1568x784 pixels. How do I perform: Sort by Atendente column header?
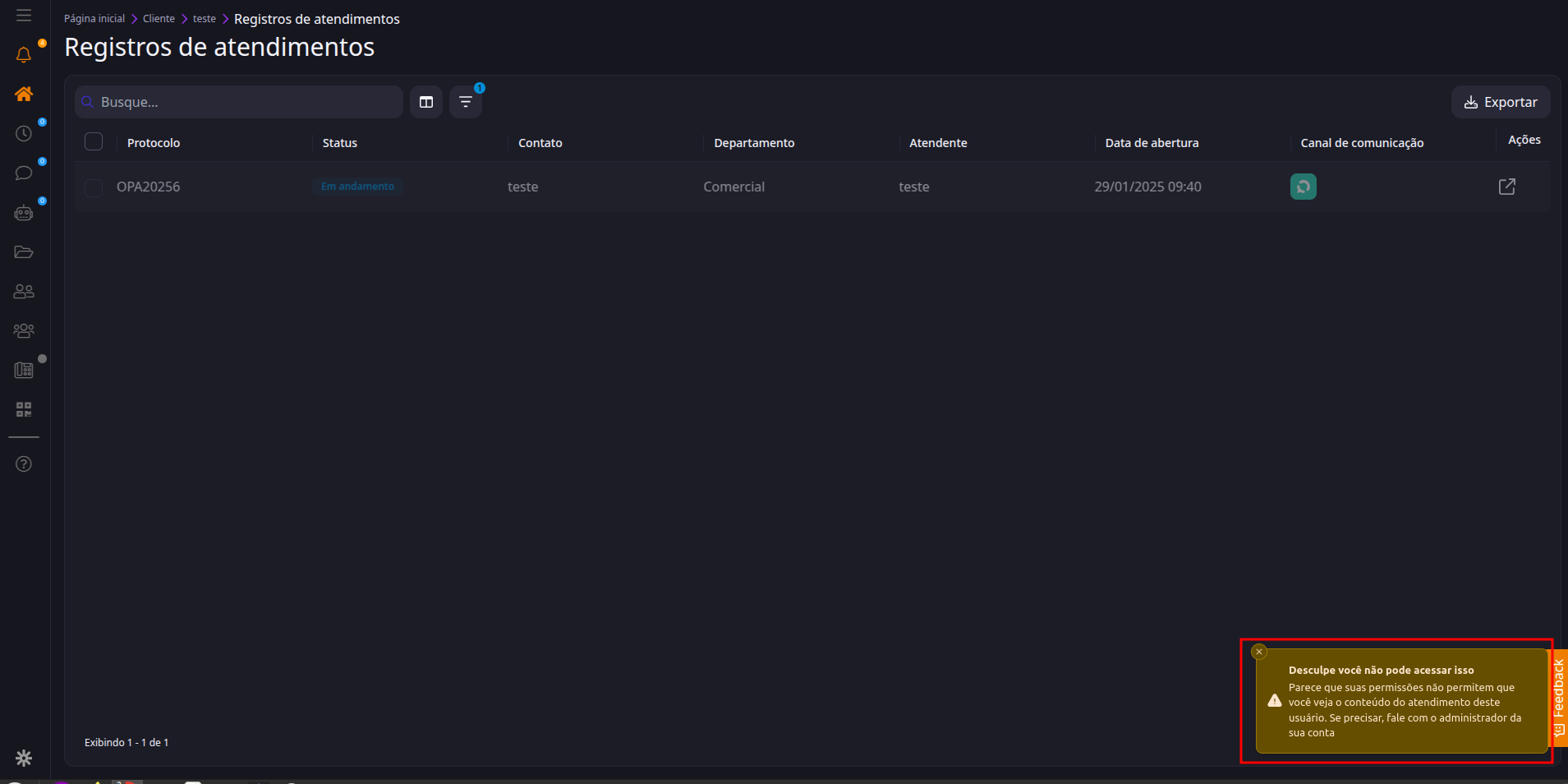[x=938, y=143]
